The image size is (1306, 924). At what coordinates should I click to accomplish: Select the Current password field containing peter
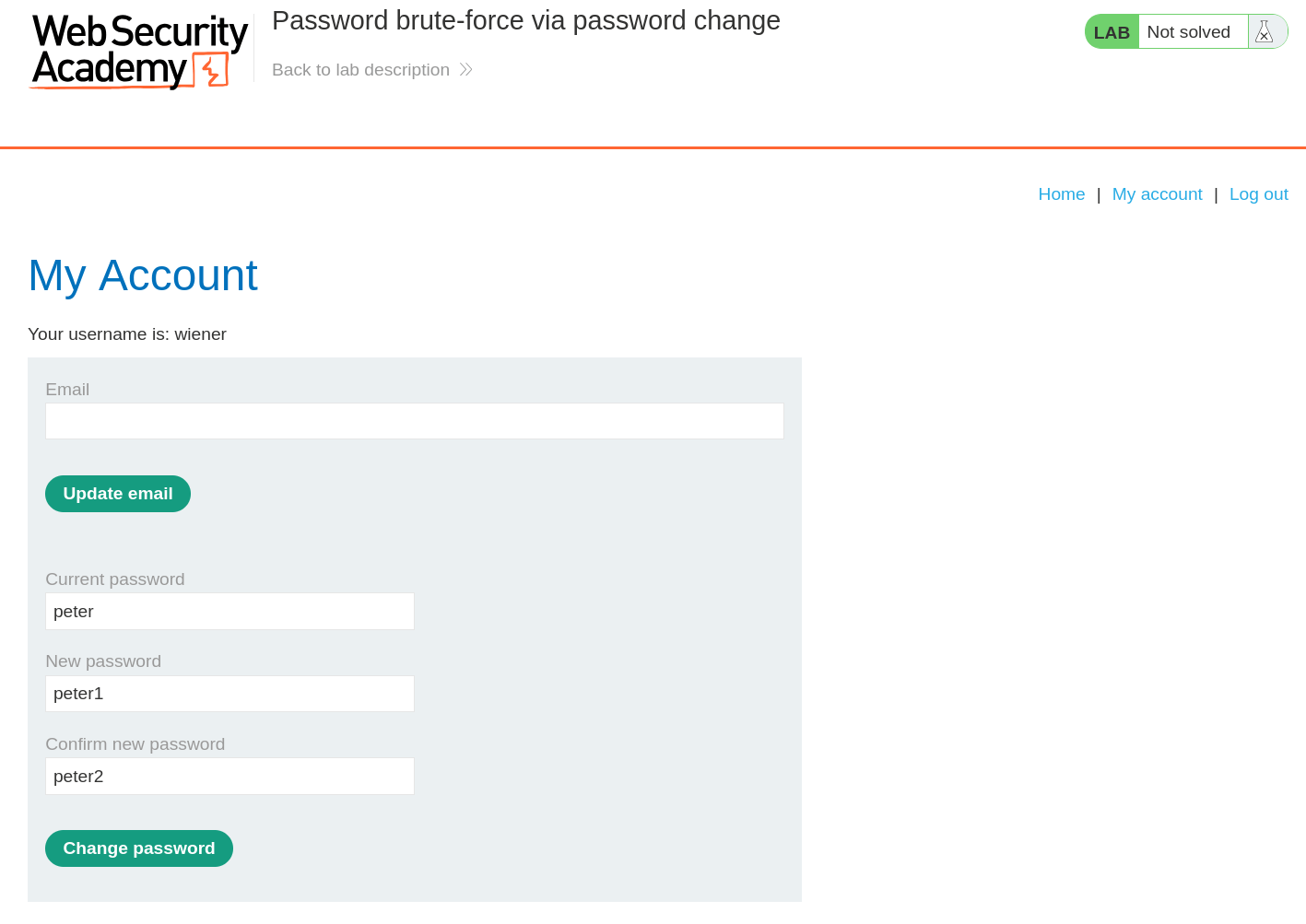[229, 611]
